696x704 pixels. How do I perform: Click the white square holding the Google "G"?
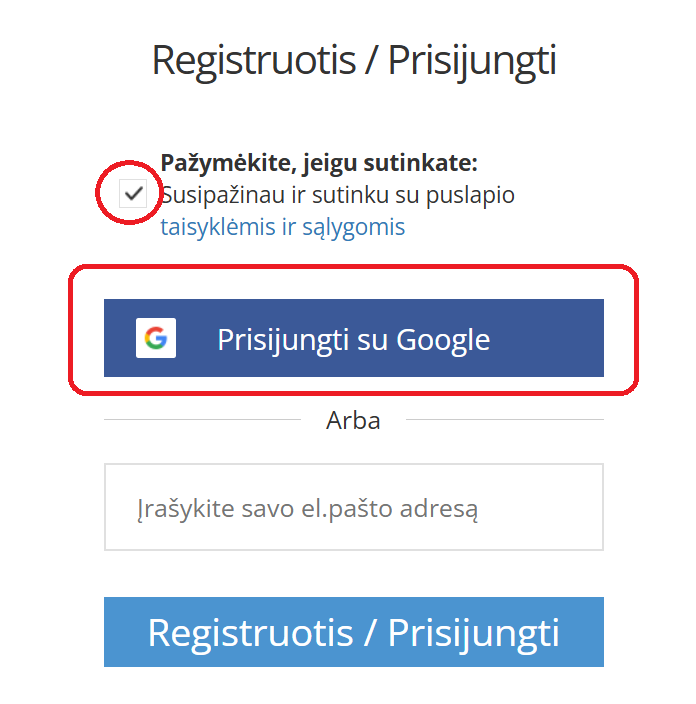point(156,339)
